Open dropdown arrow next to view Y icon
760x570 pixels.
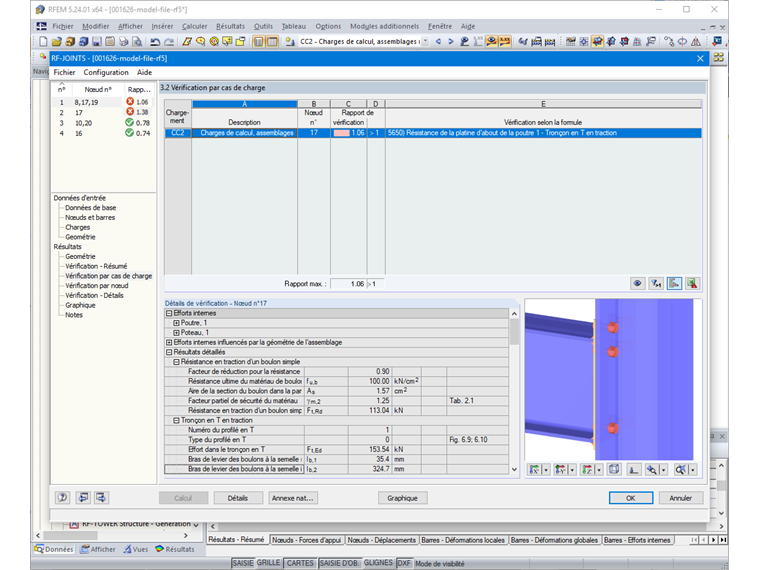coord(572,470)
